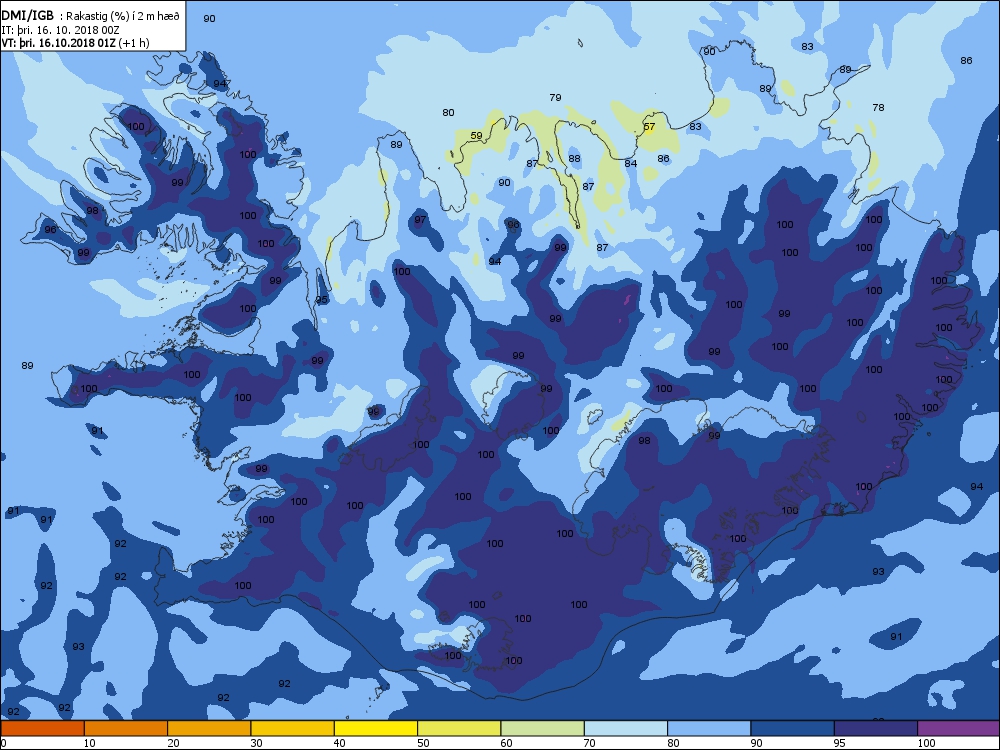Screen dimensions: 1000x750
Task: Click the legend scale tick label '70'
Action: [590, 743]
